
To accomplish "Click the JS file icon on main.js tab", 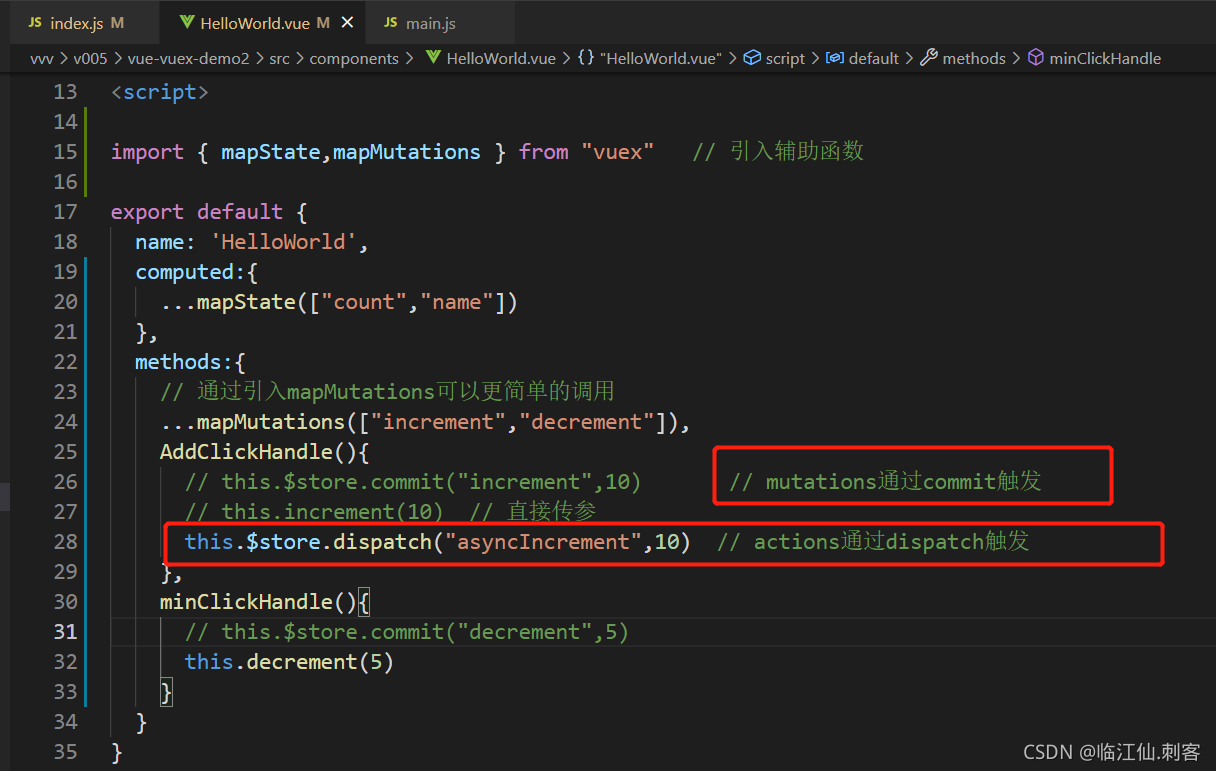I will coord(391,22).
